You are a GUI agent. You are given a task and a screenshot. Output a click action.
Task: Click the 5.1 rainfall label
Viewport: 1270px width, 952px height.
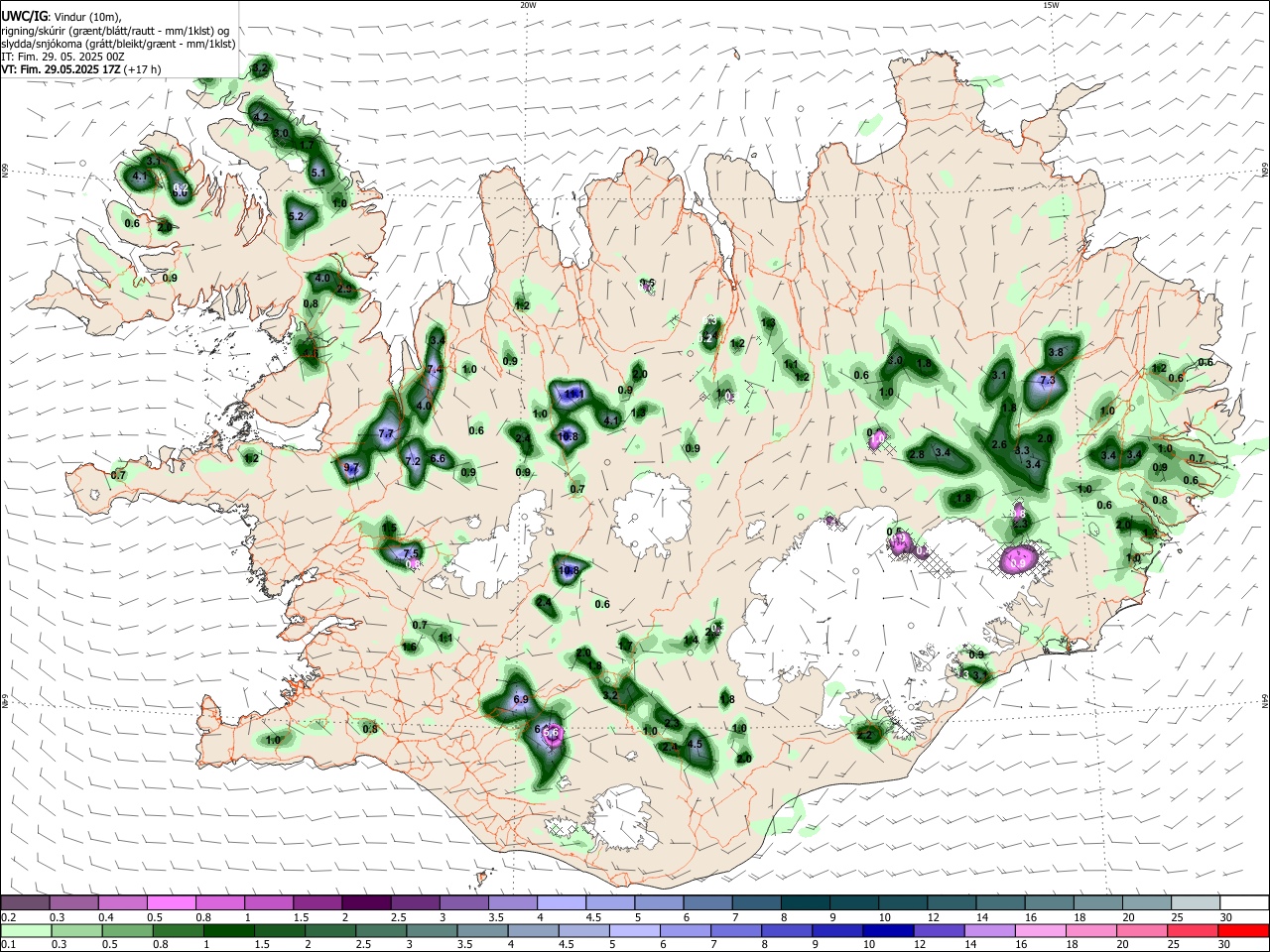click(318, 173)
